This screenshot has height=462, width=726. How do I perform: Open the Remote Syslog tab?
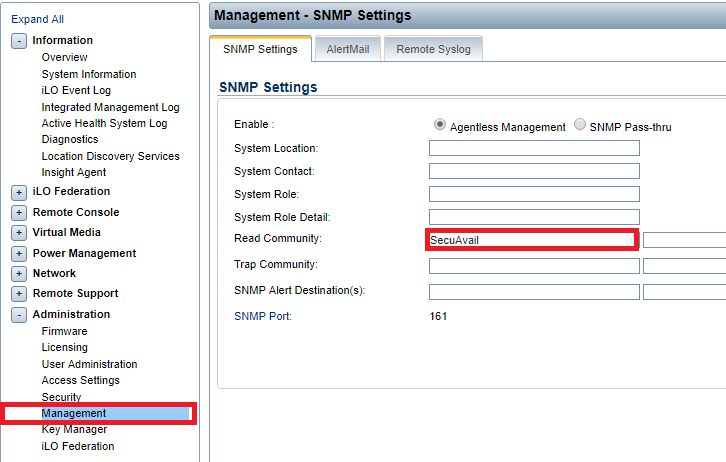click(434, 49)
